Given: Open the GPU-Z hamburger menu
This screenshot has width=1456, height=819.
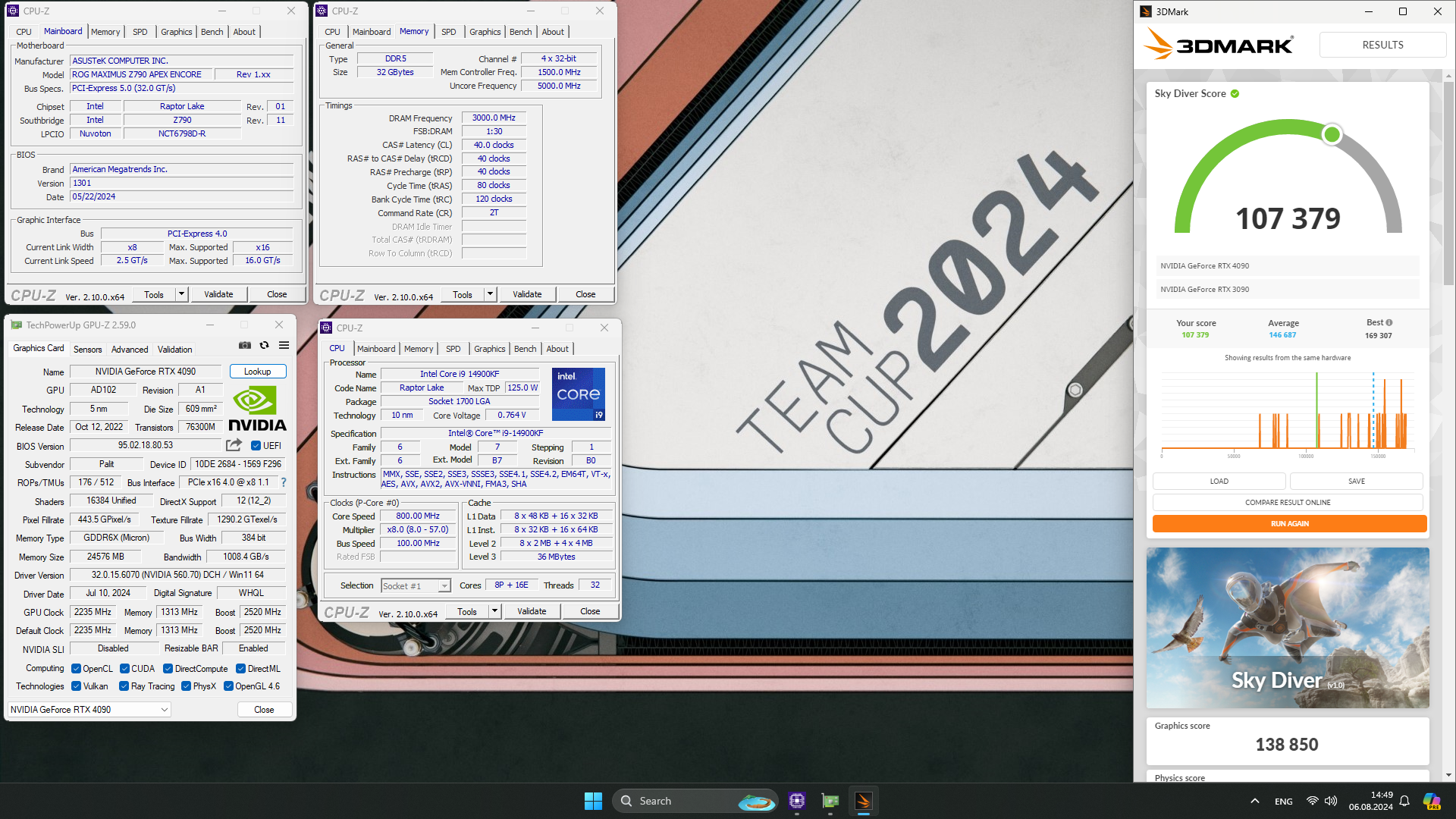Looking at the screenshot, I should [284, 345].
